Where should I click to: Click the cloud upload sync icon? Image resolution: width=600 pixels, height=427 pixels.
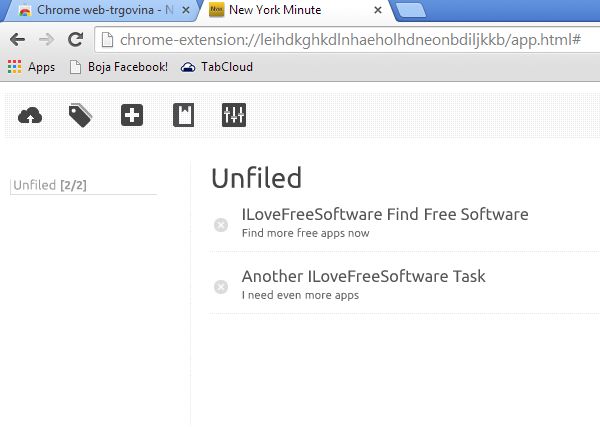[31, 116]
